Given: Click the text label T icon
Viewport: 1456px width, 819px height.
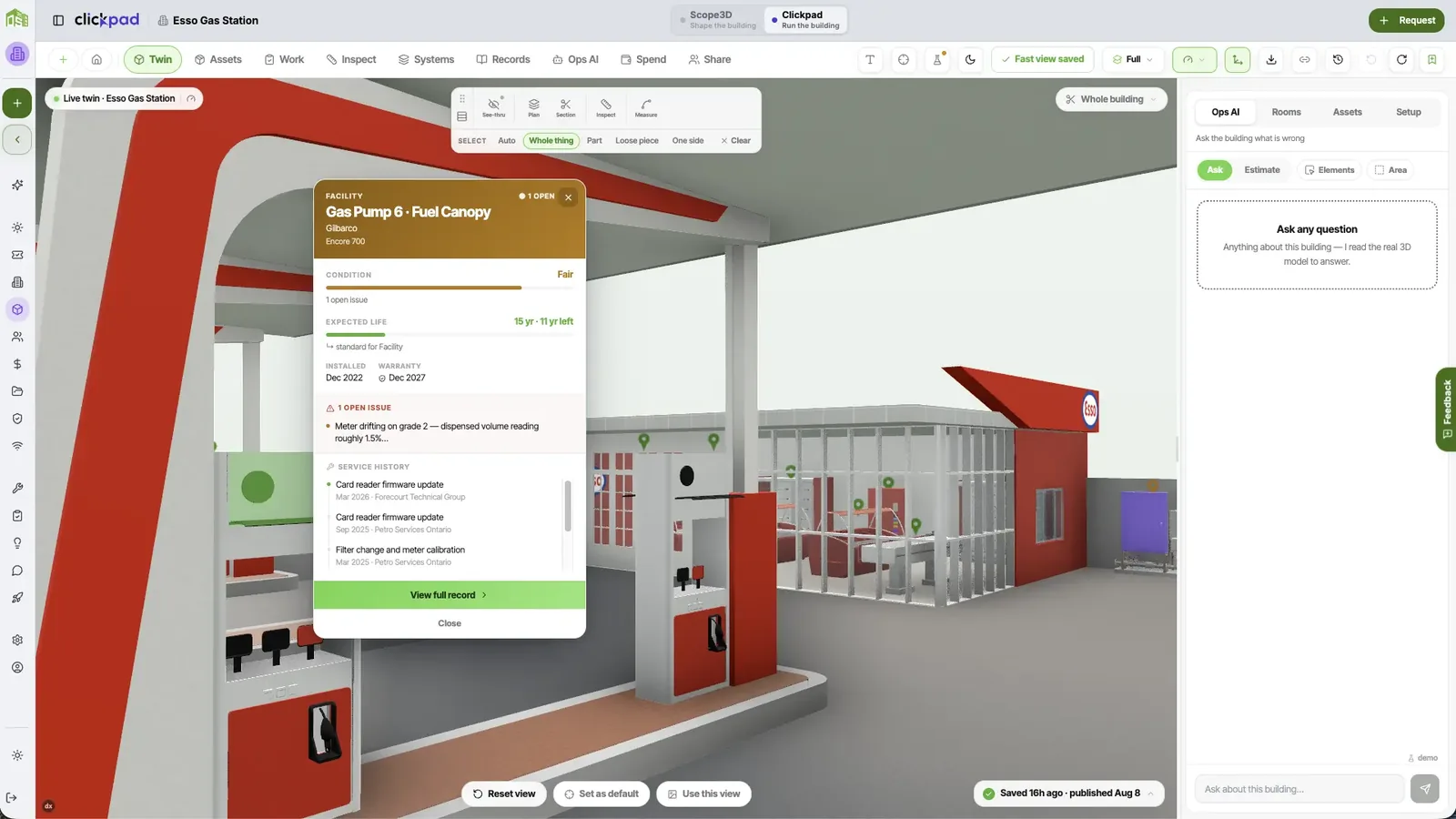Looking at the screenshot, I should tap(870, 59).
